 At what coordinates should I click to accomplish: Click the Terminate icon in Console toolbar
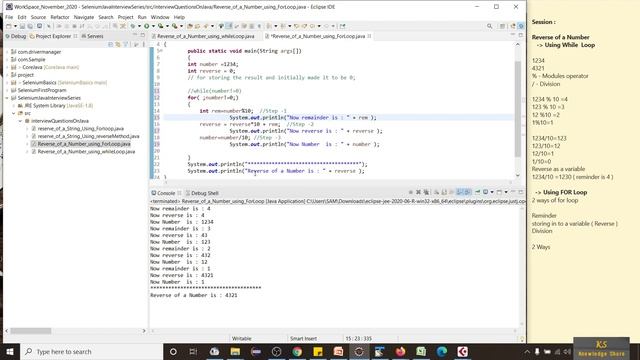(x=411, y=192)
